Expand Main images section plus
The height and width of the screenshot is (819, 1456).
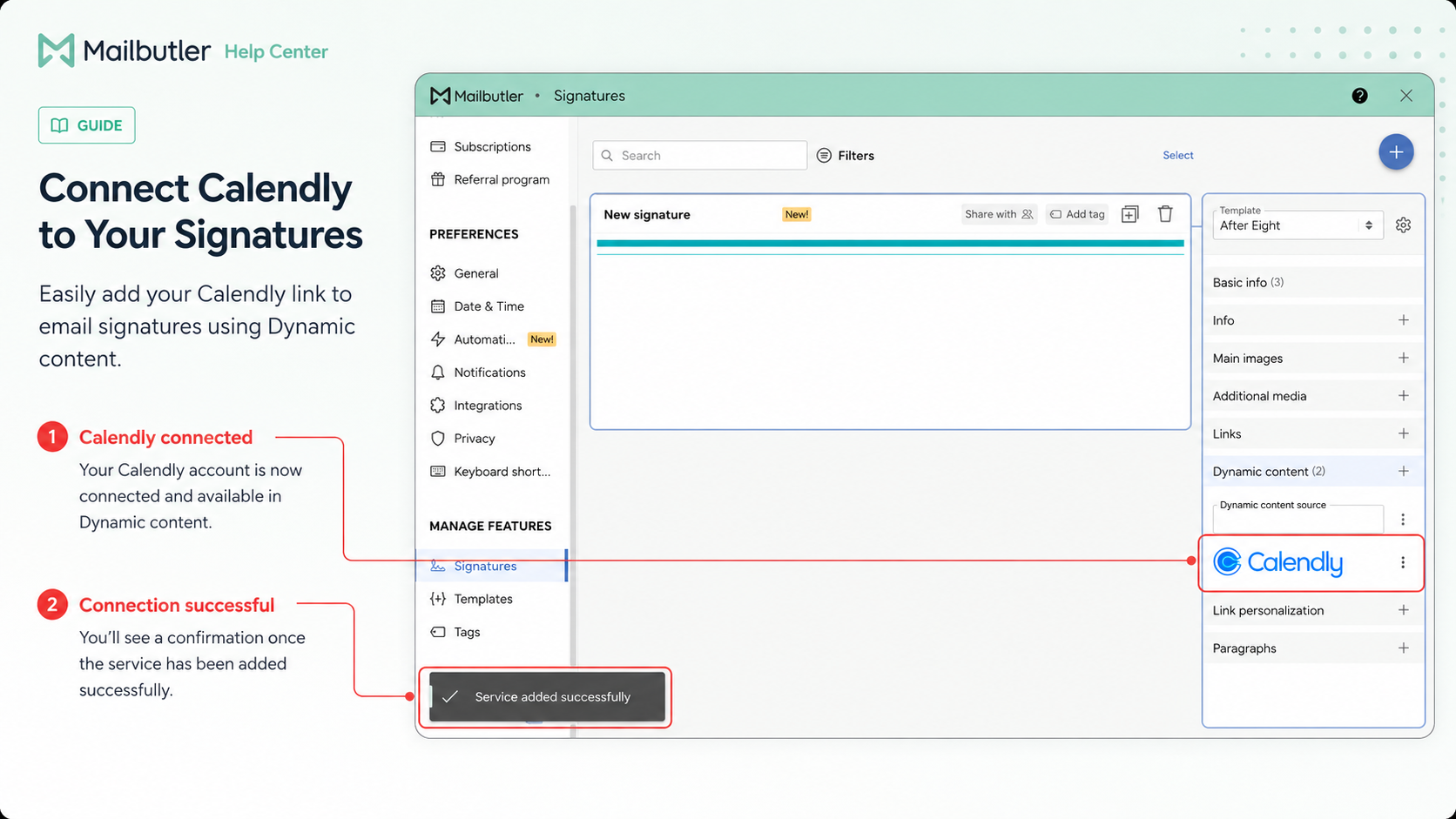coord(1403,358)
